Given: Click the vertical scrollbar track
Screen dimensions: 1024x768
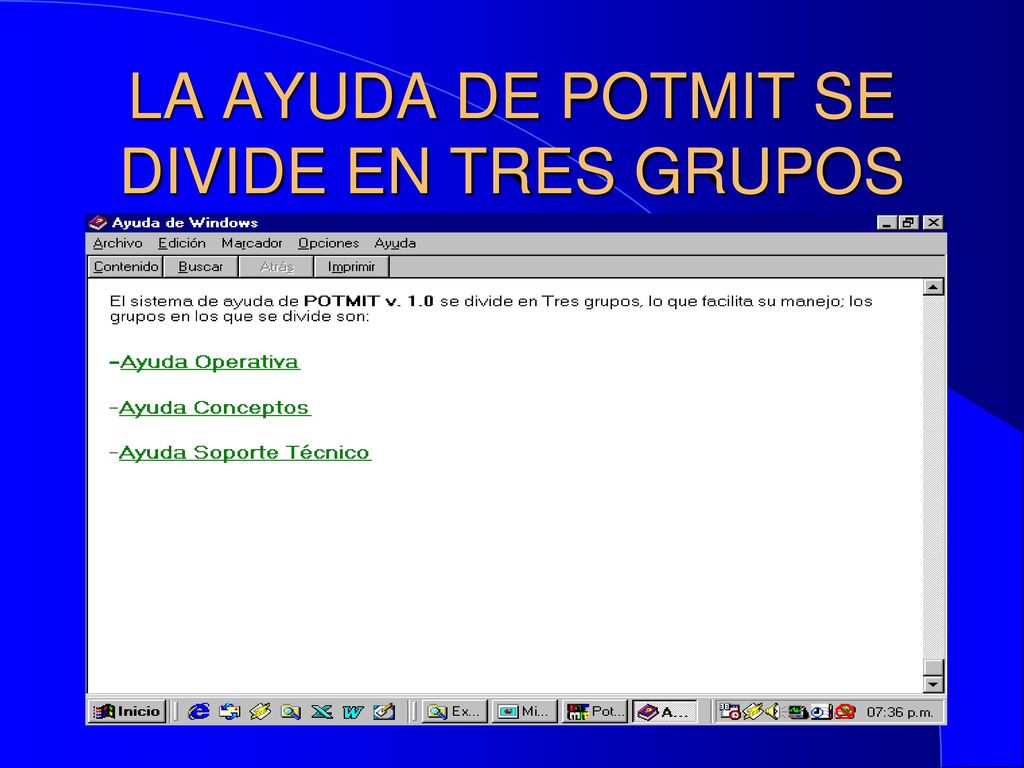Looking at the screenshot, I should 933,477.
